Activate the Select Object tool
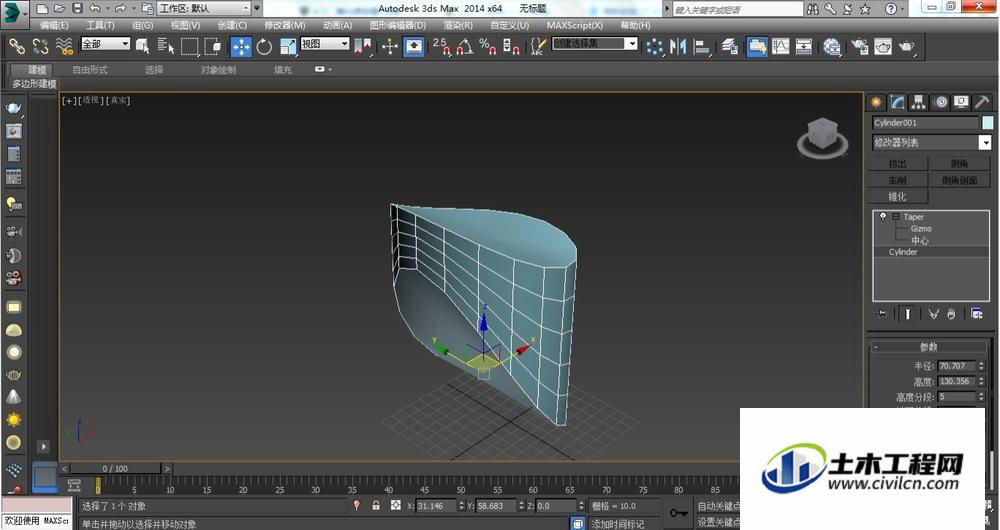Viewport: 1000px width, 530px height. click(x=142, y=46)
